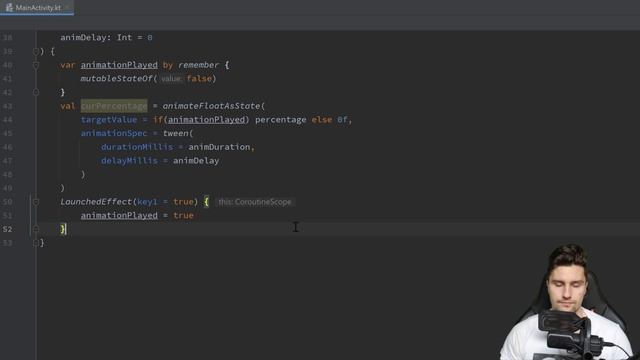This screenshot has width=640, height=360.
Task: Collapse the LaunchedEffect block fold at line 50
Action: [36, 202]
